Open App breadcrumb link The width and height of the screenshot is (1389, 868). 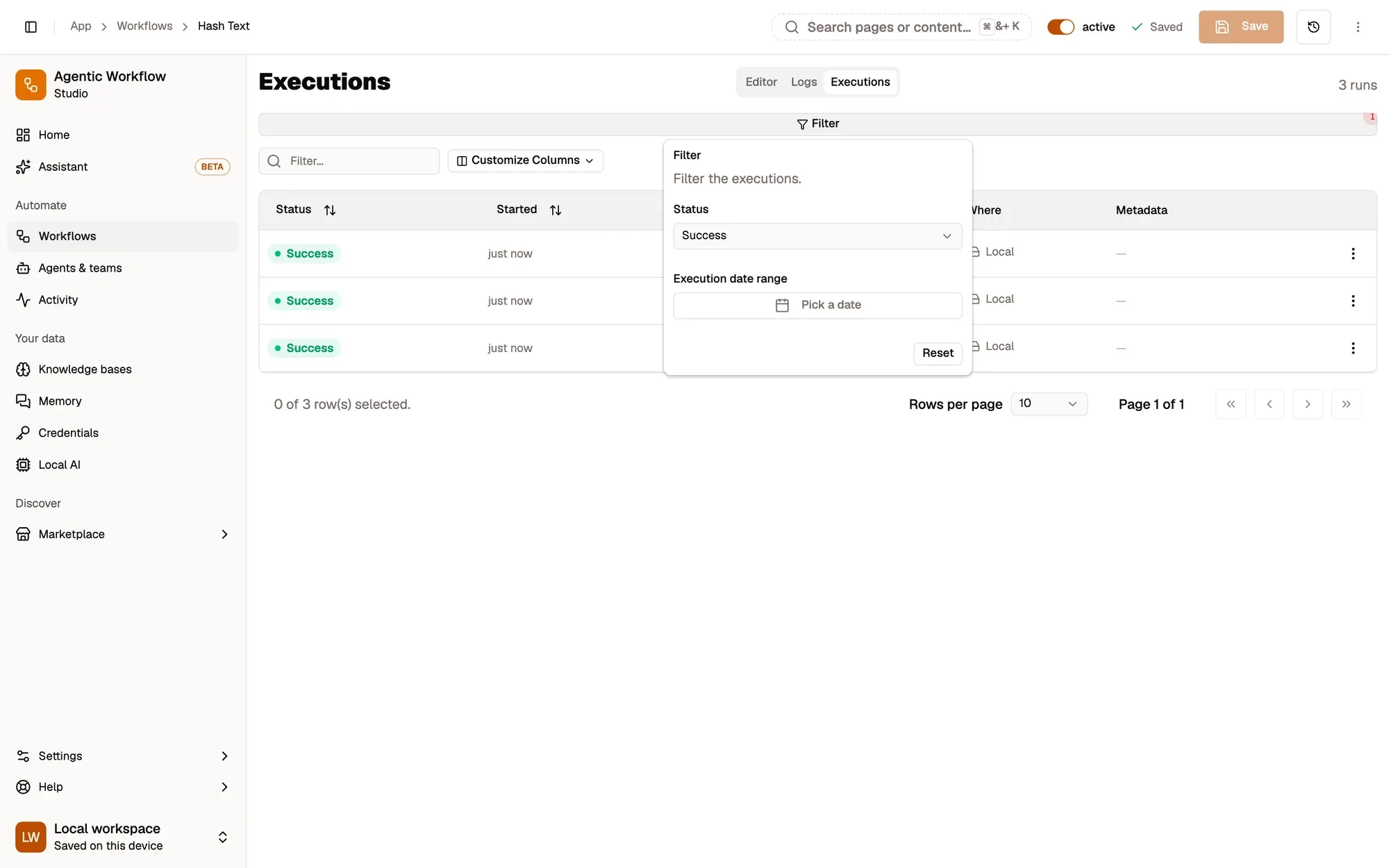(81, 26)
